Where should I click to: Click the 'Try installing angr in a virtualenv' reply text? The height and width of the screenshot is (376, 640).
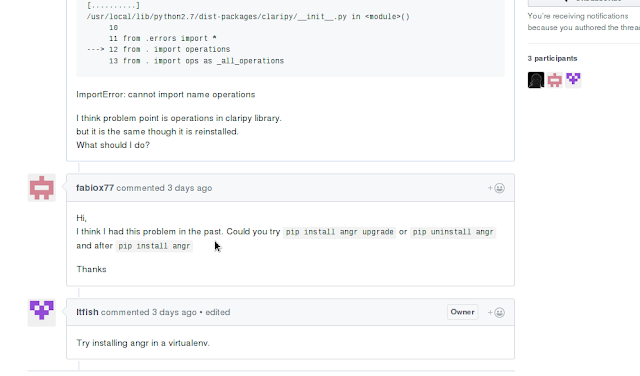pyautogui.click(x=143, y=343)
